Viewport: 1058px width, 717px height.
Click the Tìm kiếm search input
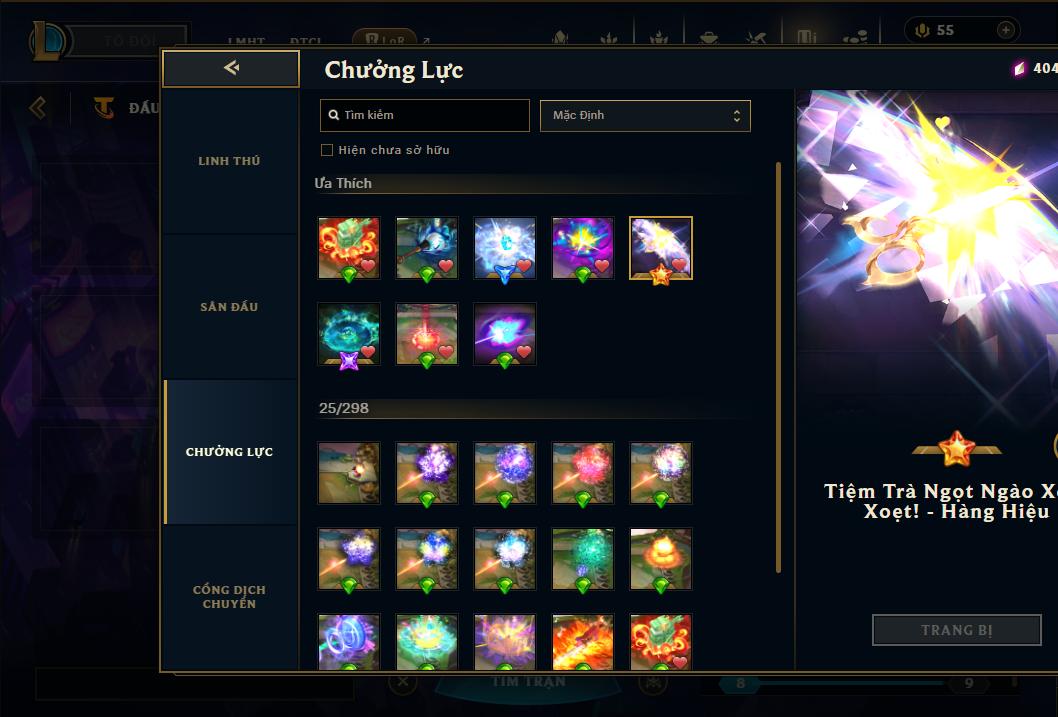coord(424,115)
